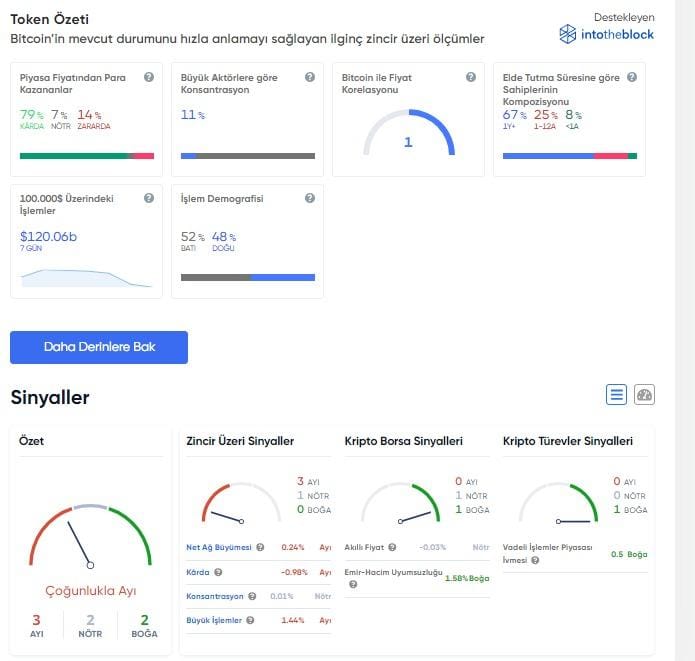Click help icon on 100.000$ Üzerindeki İşlemler card
The height and width of the screenshot is (661, 695).
click(x=149, y=198)
